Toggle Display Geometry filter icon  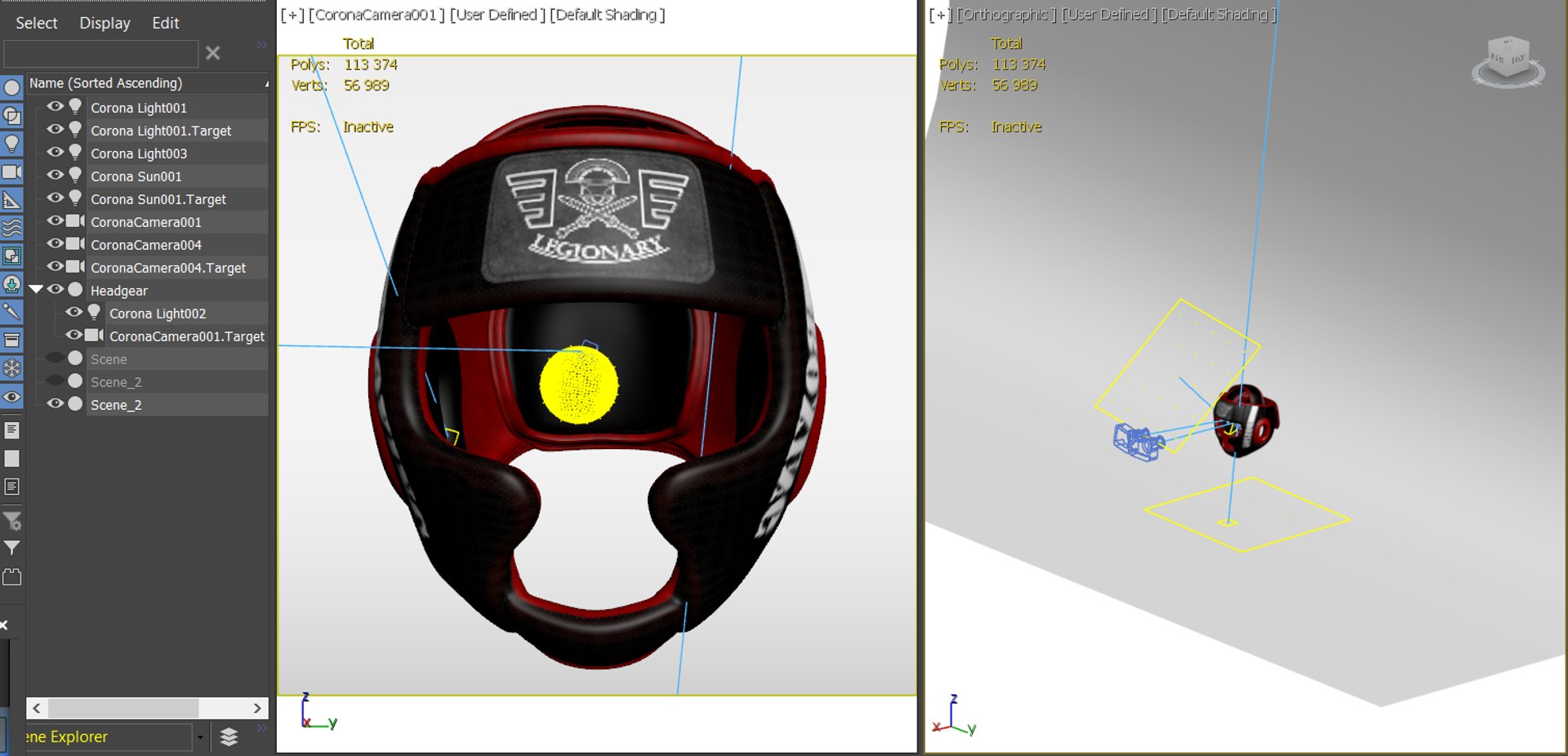[11, 88]
